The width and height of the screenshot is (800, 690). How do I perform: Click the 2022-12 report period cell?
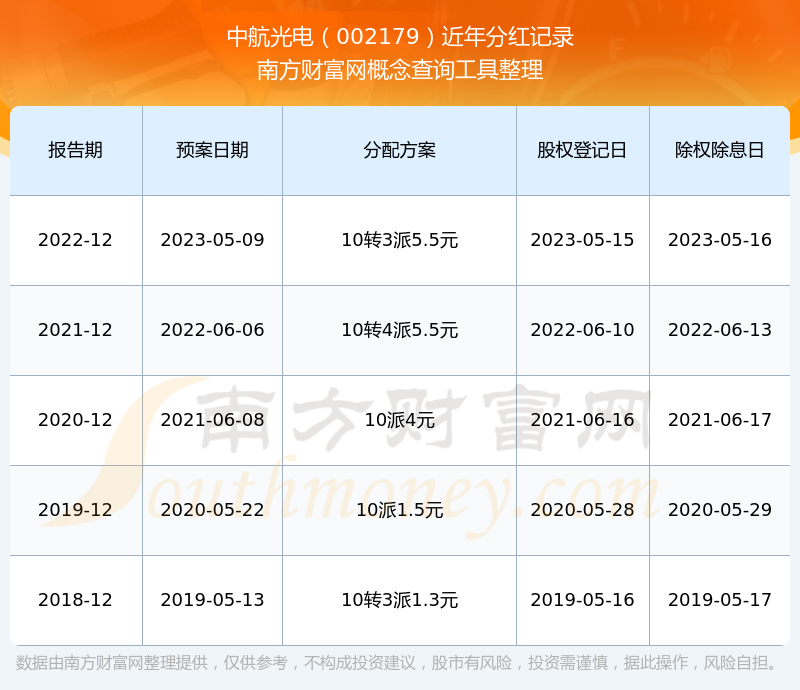pos(76,240)
